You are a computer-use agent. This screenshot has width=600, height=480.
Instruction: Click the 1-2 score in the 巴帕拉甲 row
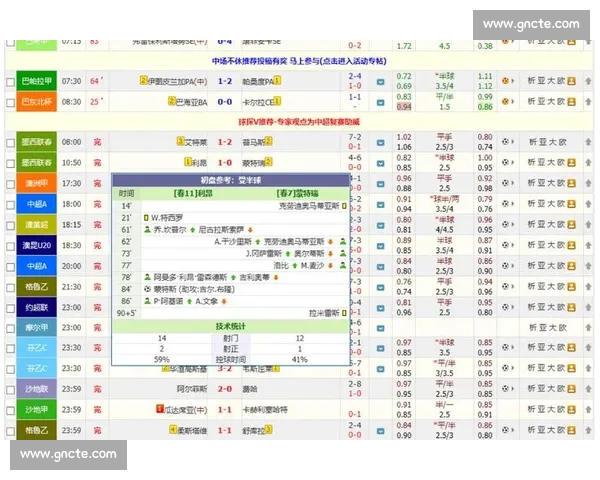pyautogui.click(x=225, y=82)
